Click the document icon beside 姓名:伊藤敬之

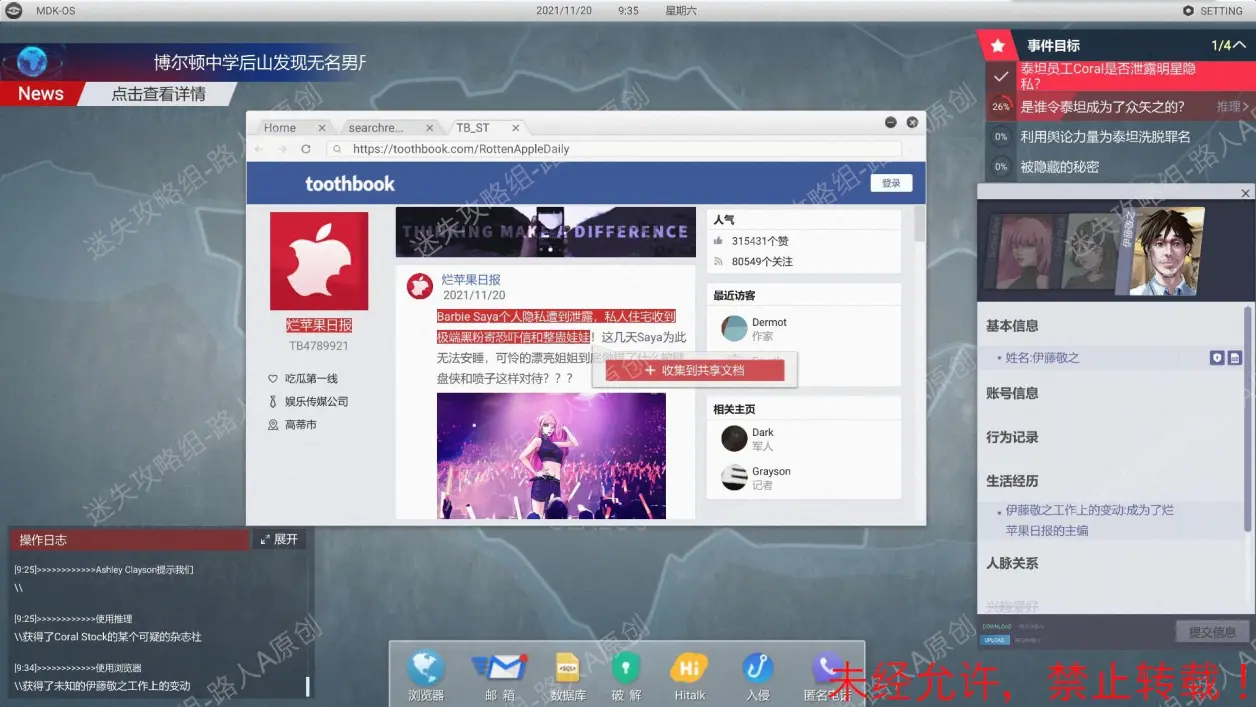1234,358
